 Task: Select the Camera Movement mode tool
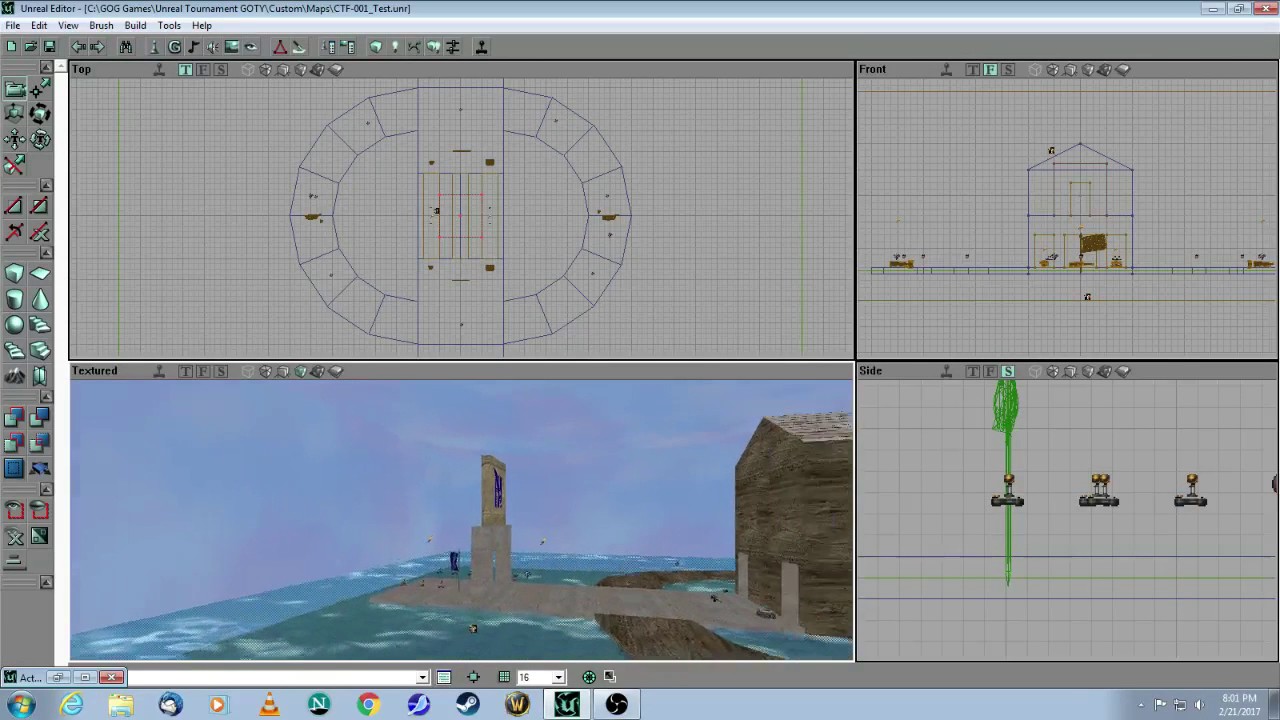pos(15,89)
